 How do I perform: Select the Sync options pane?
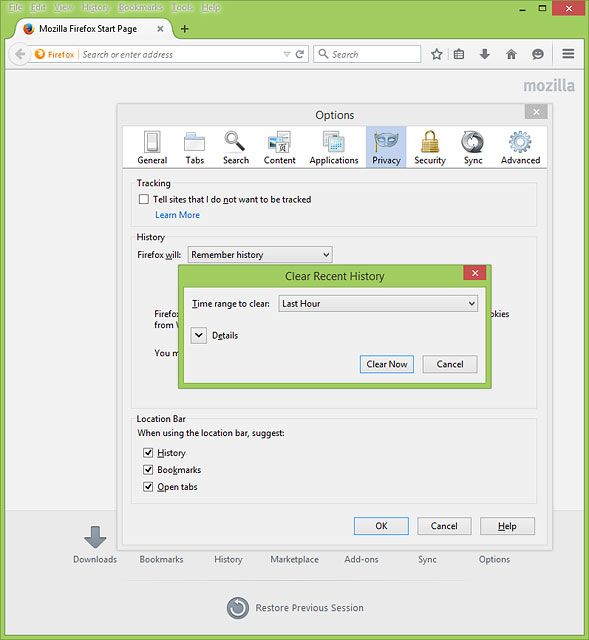(473, 147)
